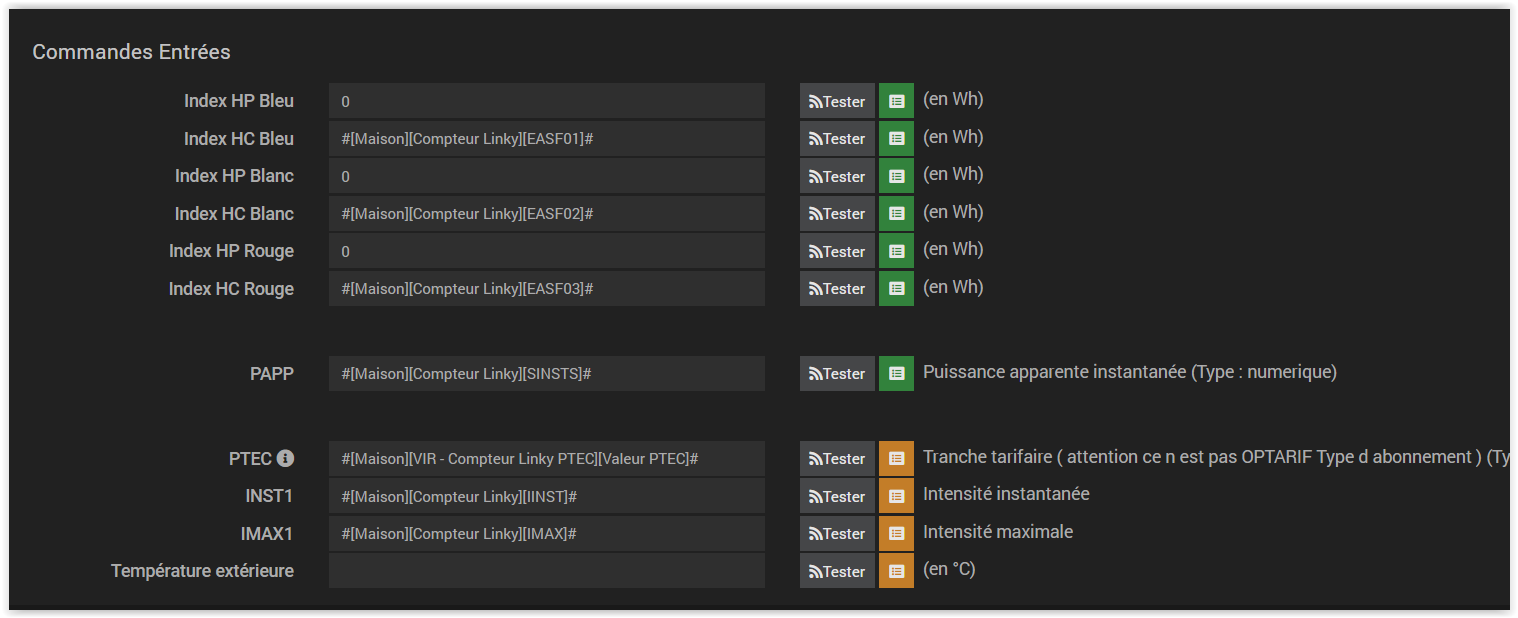Test the PTEC command value
Screen dimensions: 1518x618
(837, 459)
